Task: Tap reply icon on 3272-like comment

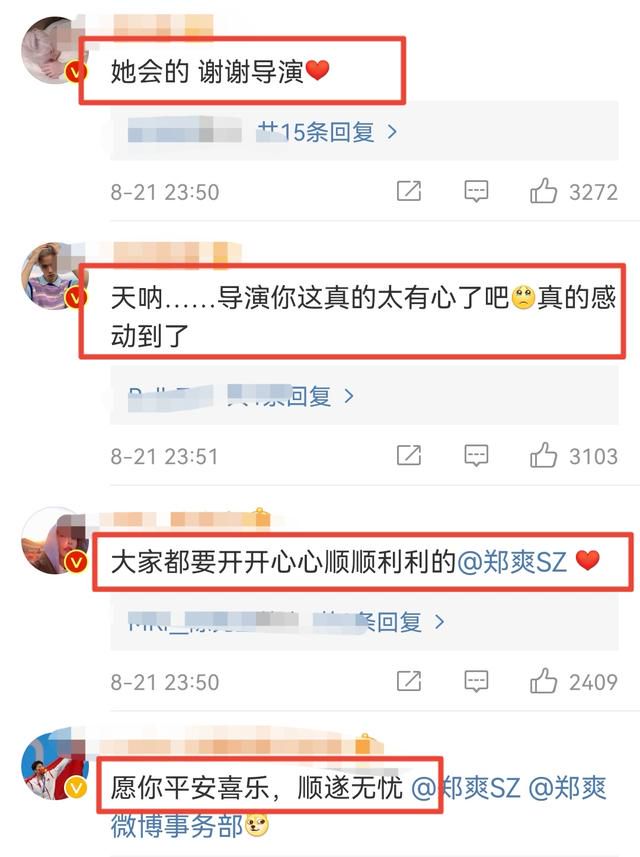Action: pyautogui.click(x=476, y=191)
